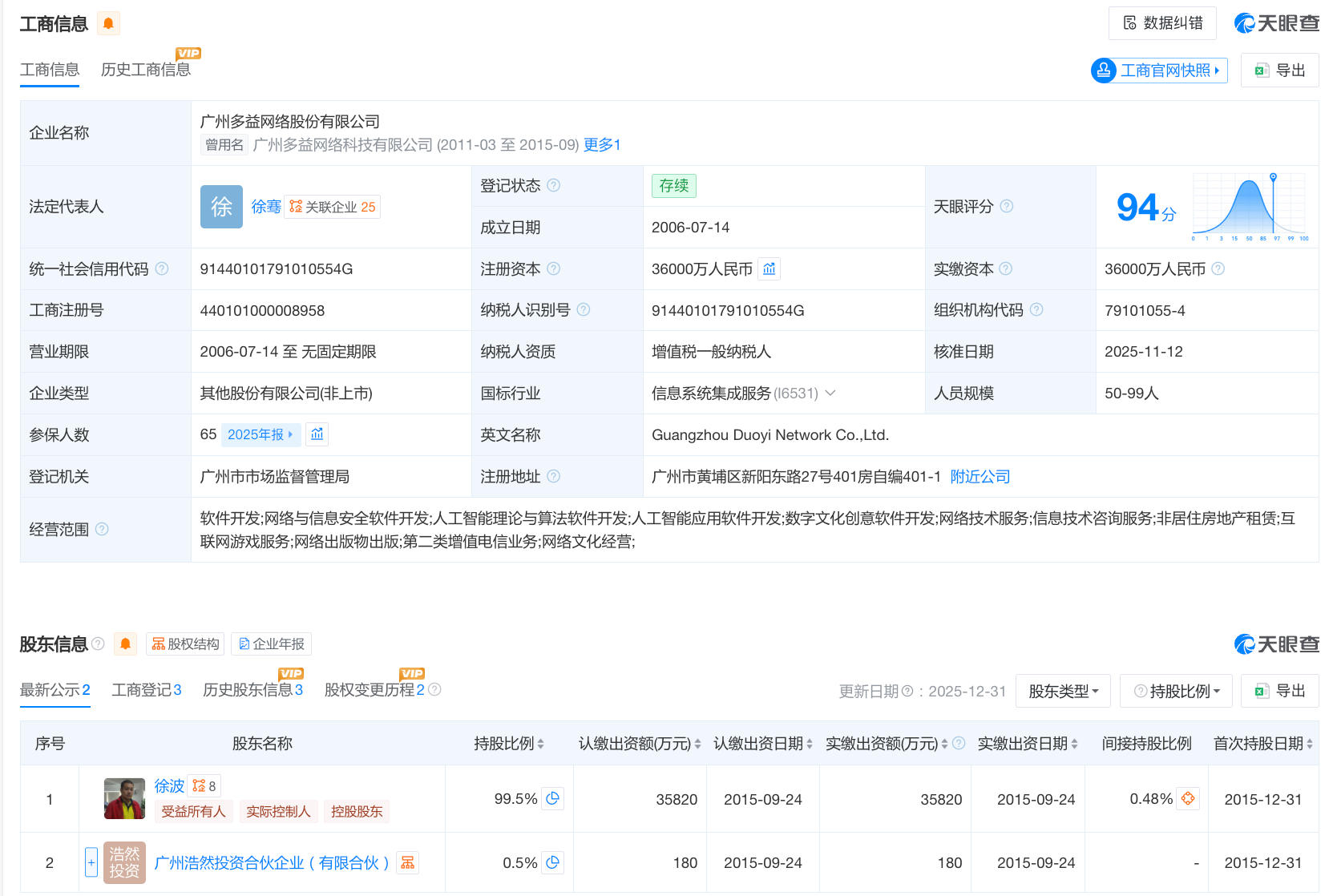Screen dimensions: 1337x896
Task: Sort by 认缴出资日期 column
Action: tap(810, 744)
